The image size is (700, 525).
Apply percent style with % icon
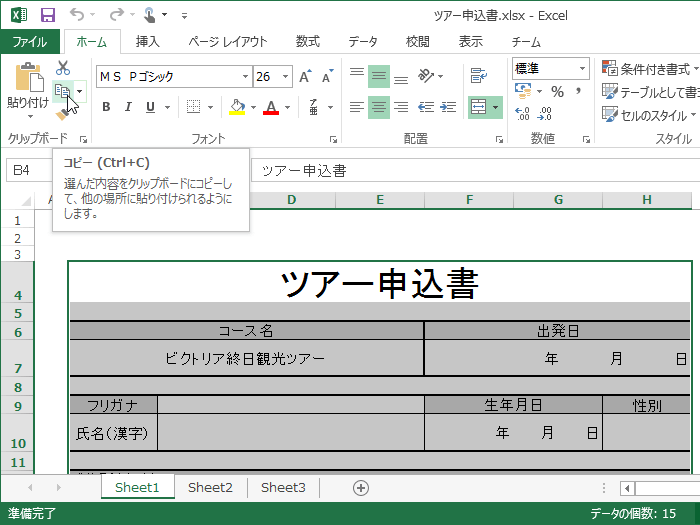[x=557, y=92]
